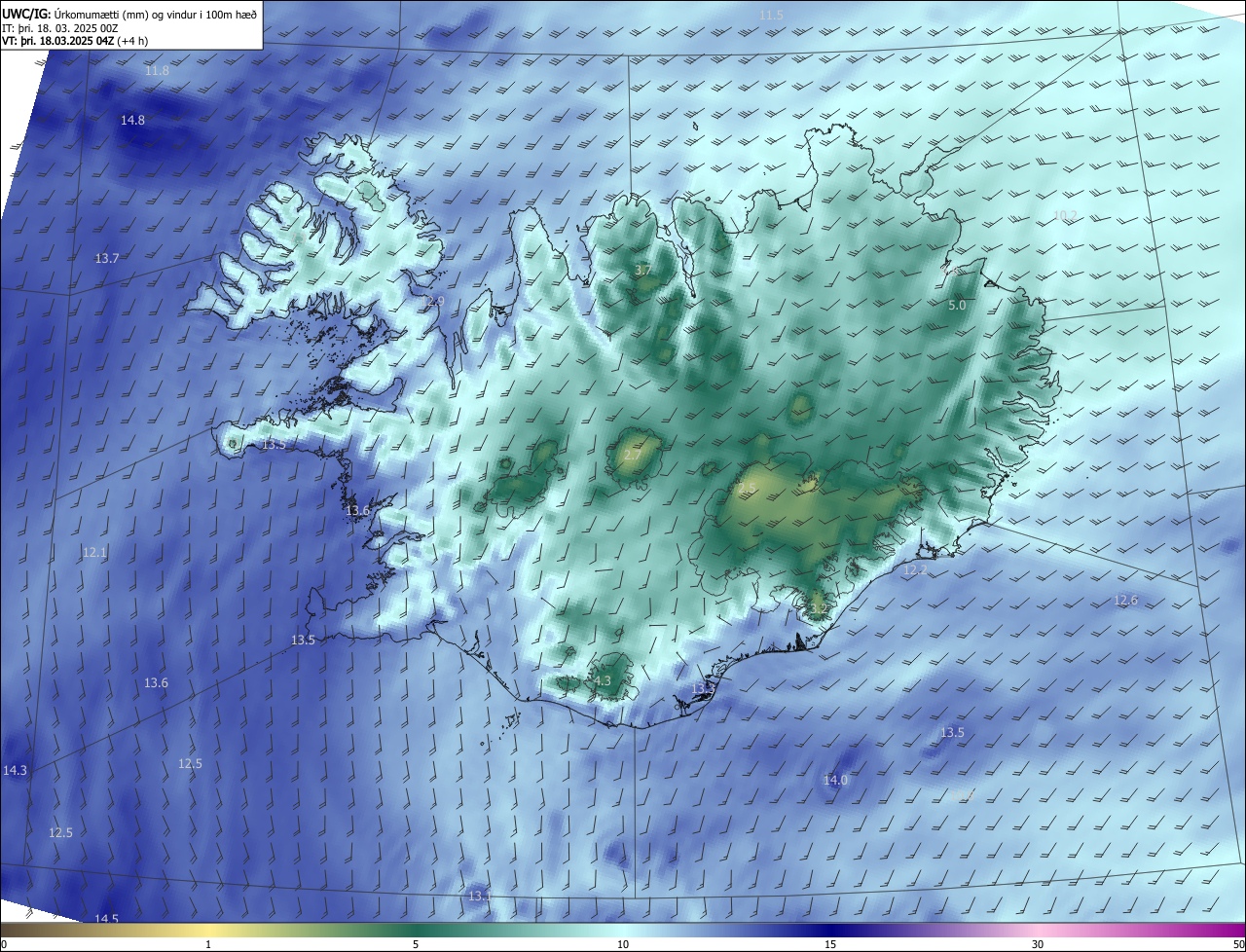Click the 13.7 value label
Screen dimensions: 1246x952
point(107,259)
